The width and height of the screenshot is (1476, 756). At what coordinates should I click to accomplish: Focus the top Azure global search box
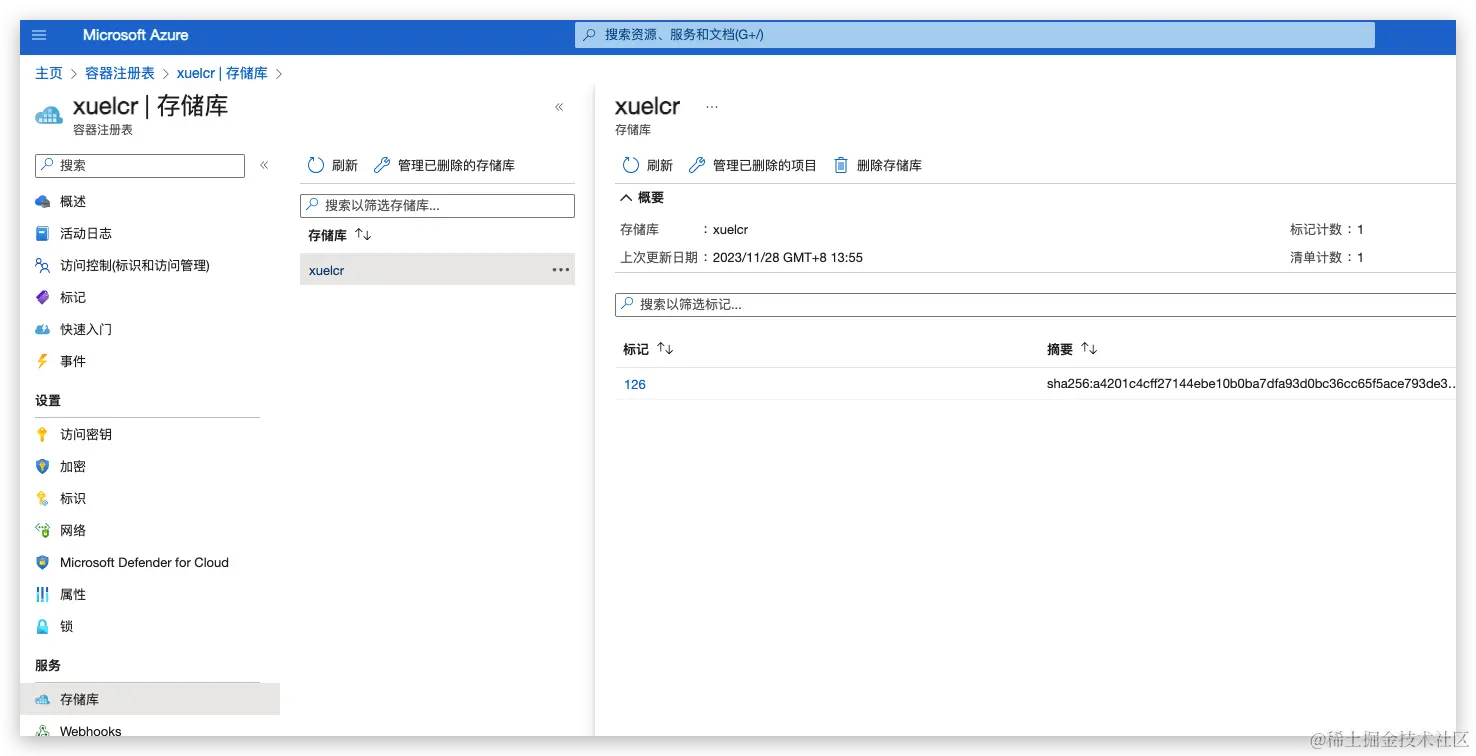click(975, 35)
